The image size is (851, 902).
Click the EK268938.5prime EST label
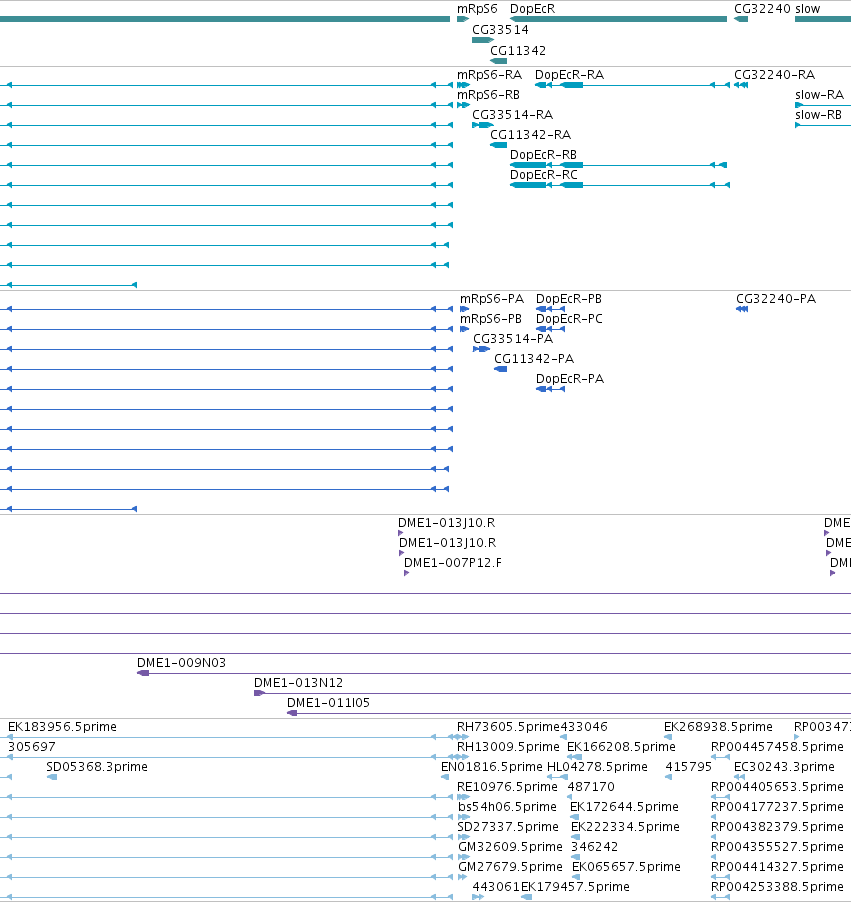coord(718,727)
